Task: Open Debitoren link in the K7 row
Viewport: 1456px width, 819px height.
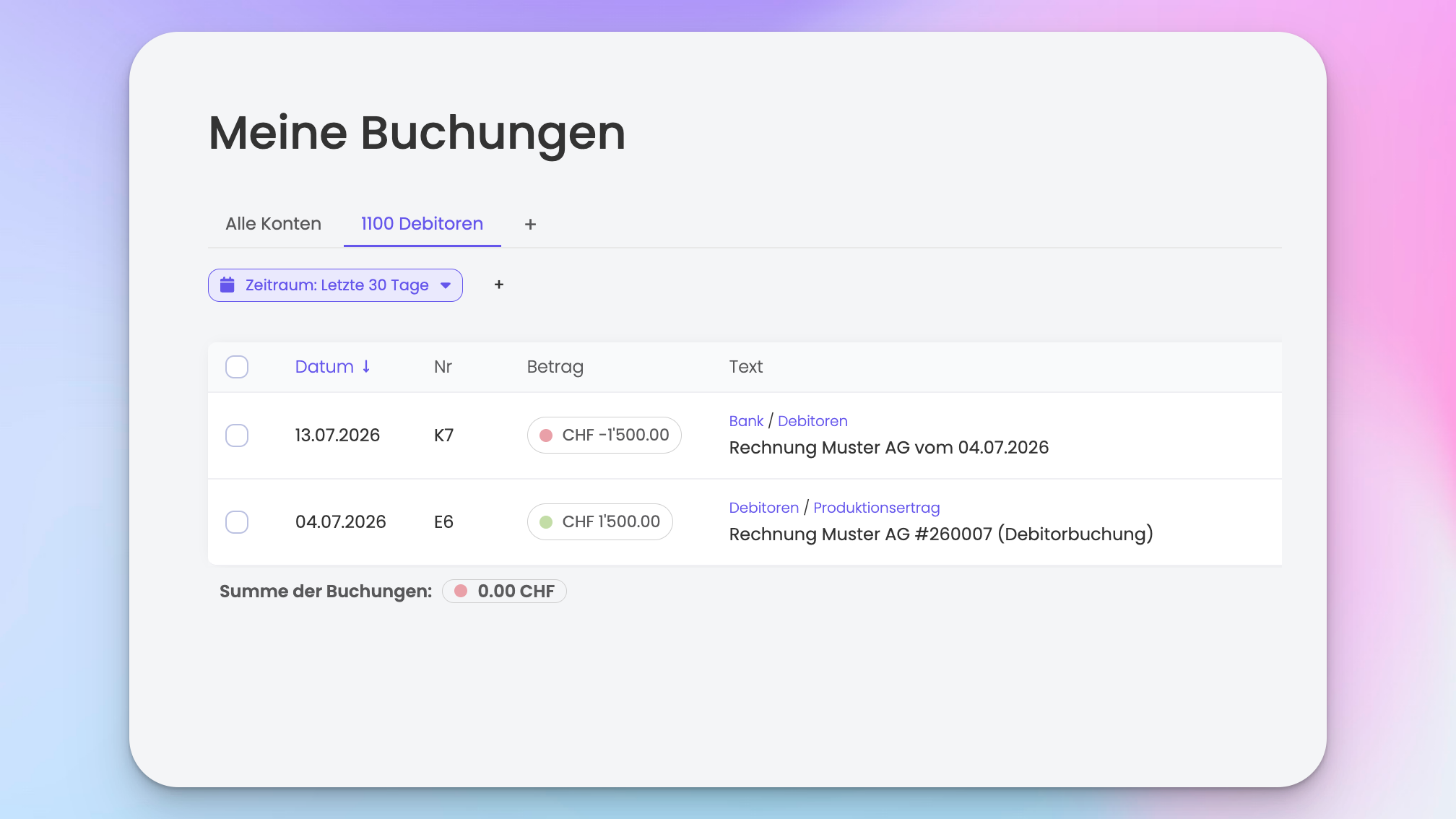Action: pyautogui.click(x=812, y=421)
